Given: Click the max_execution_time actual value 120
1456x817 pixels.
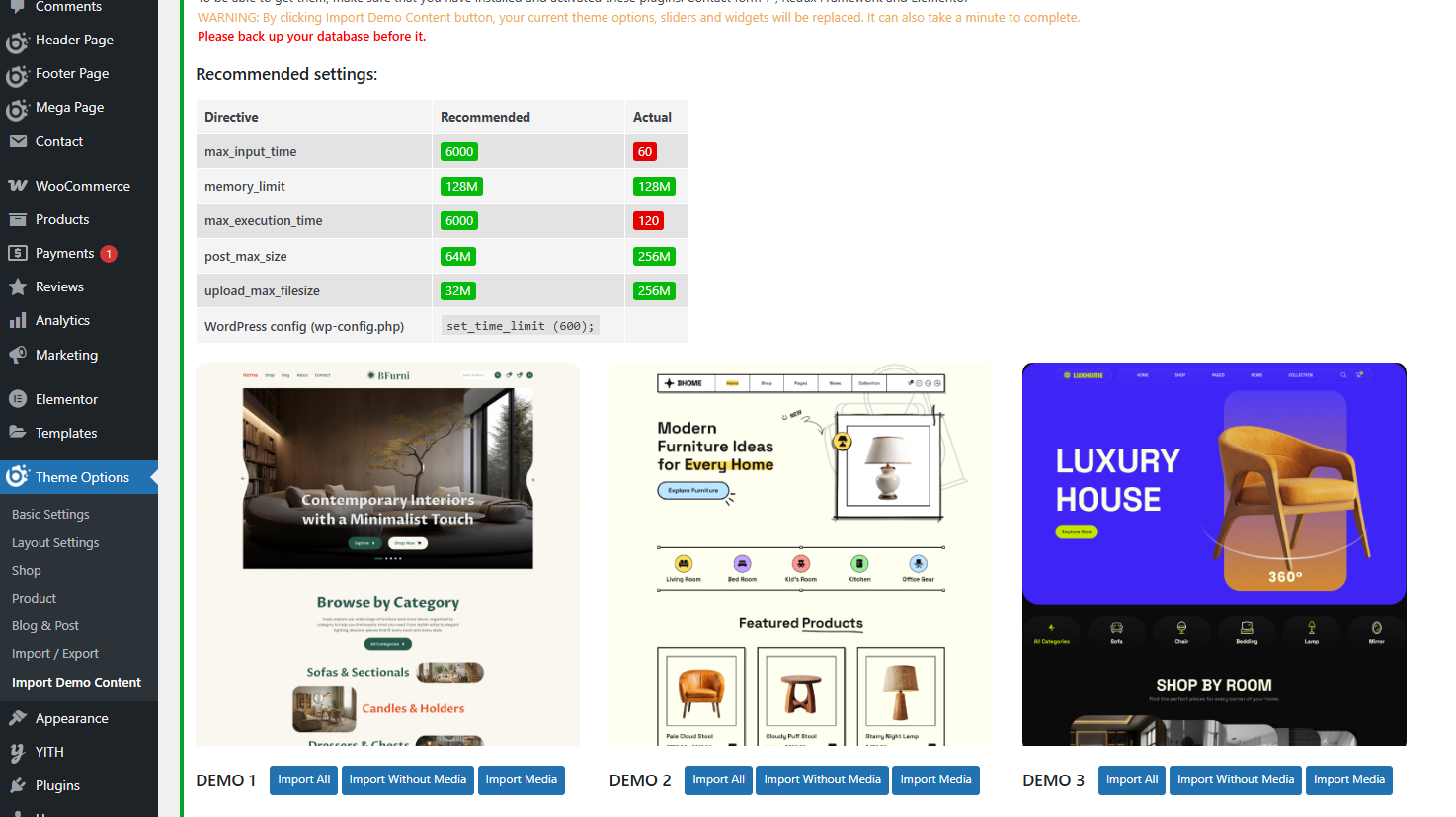Looking at the screenshot, I should (648, 220).
